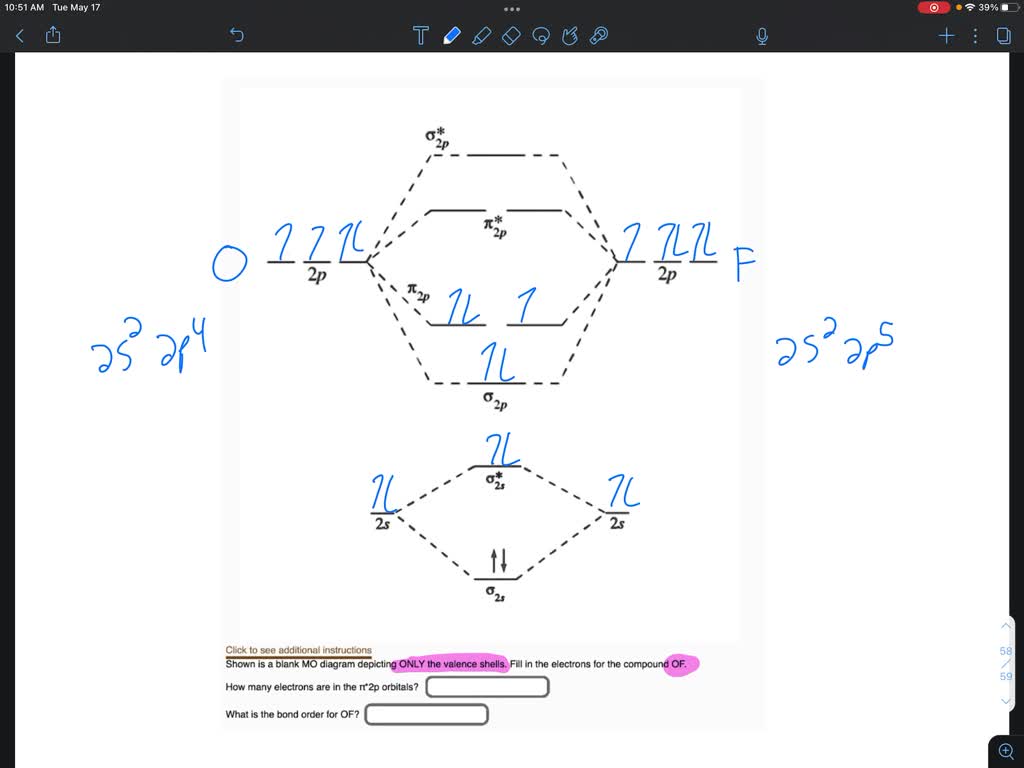Toggle the hand gesture tool
This screenshot has width=1024, height=768.
(570, 35)
